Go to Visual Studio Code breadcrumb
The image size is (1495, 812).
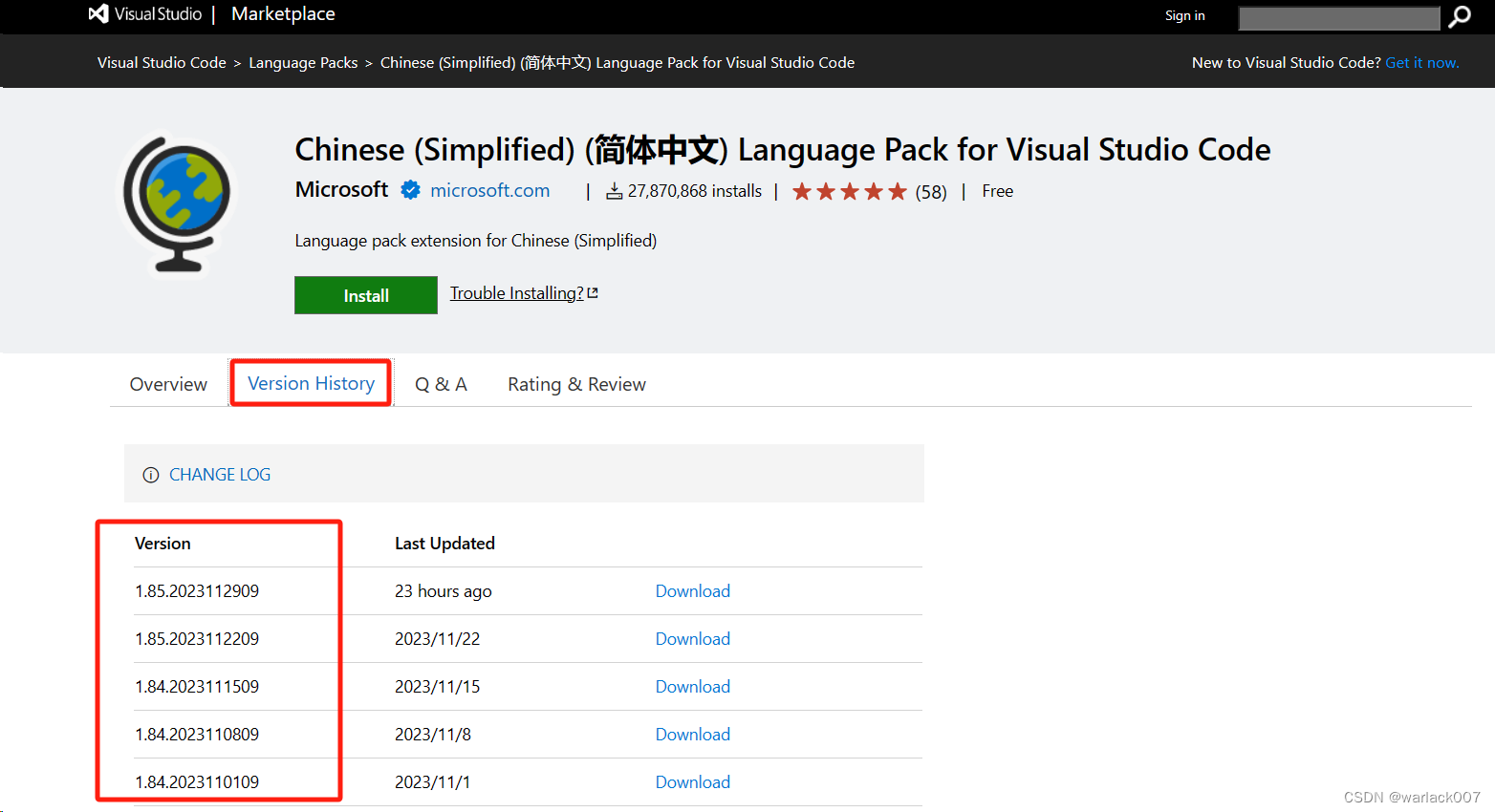click(162, 63)
